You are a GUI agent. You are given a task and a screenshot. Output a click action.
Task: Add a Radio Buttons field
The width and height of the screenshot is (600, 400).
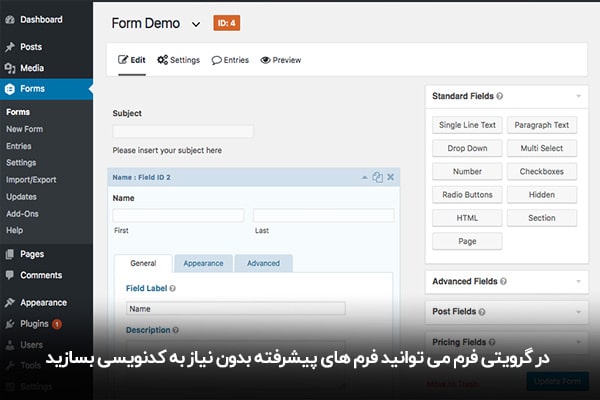[x=467, y=195]
